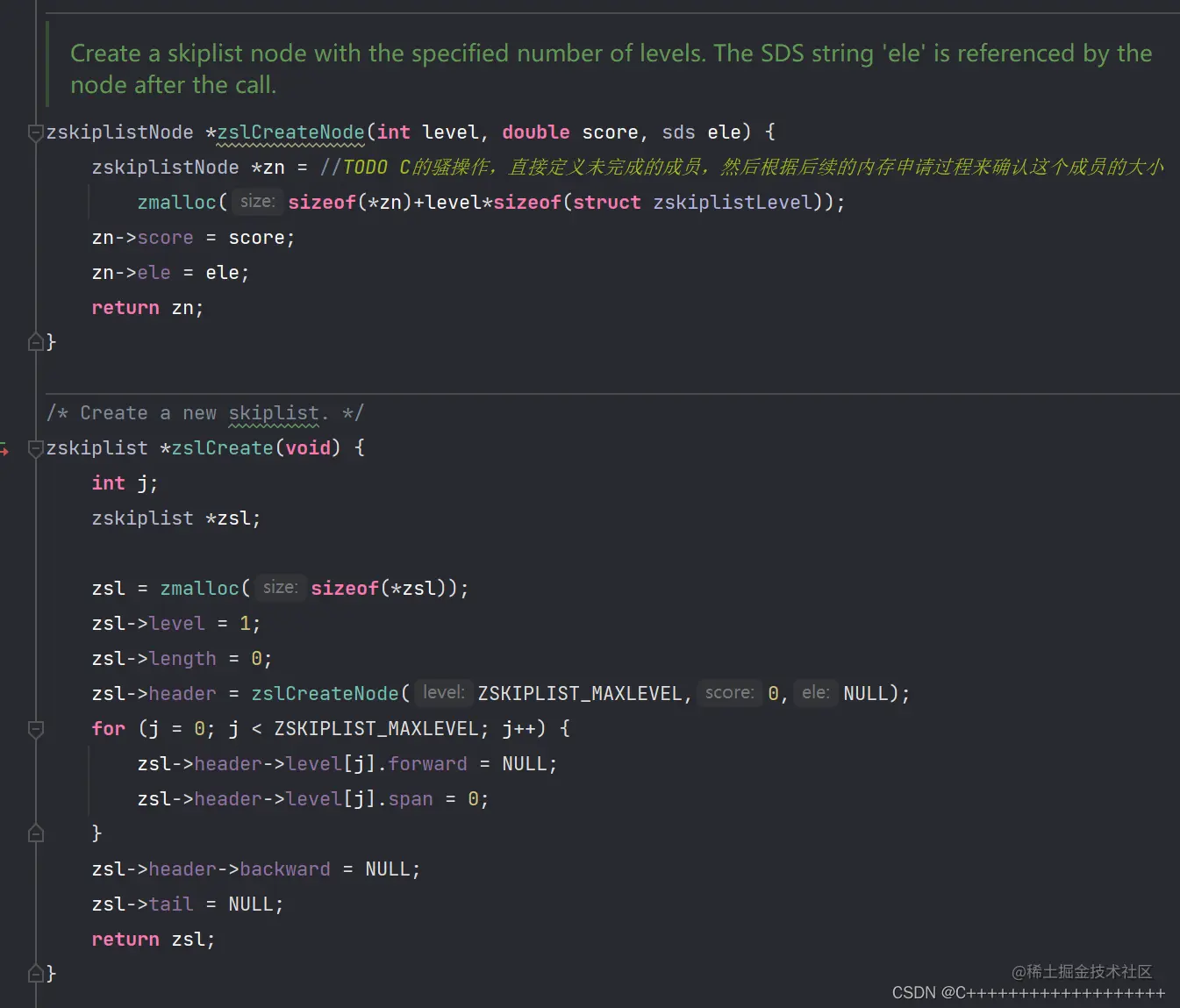Click the 'backward' field assignment line
This screenshot has width=1180, height=1008.
[256, 869]
